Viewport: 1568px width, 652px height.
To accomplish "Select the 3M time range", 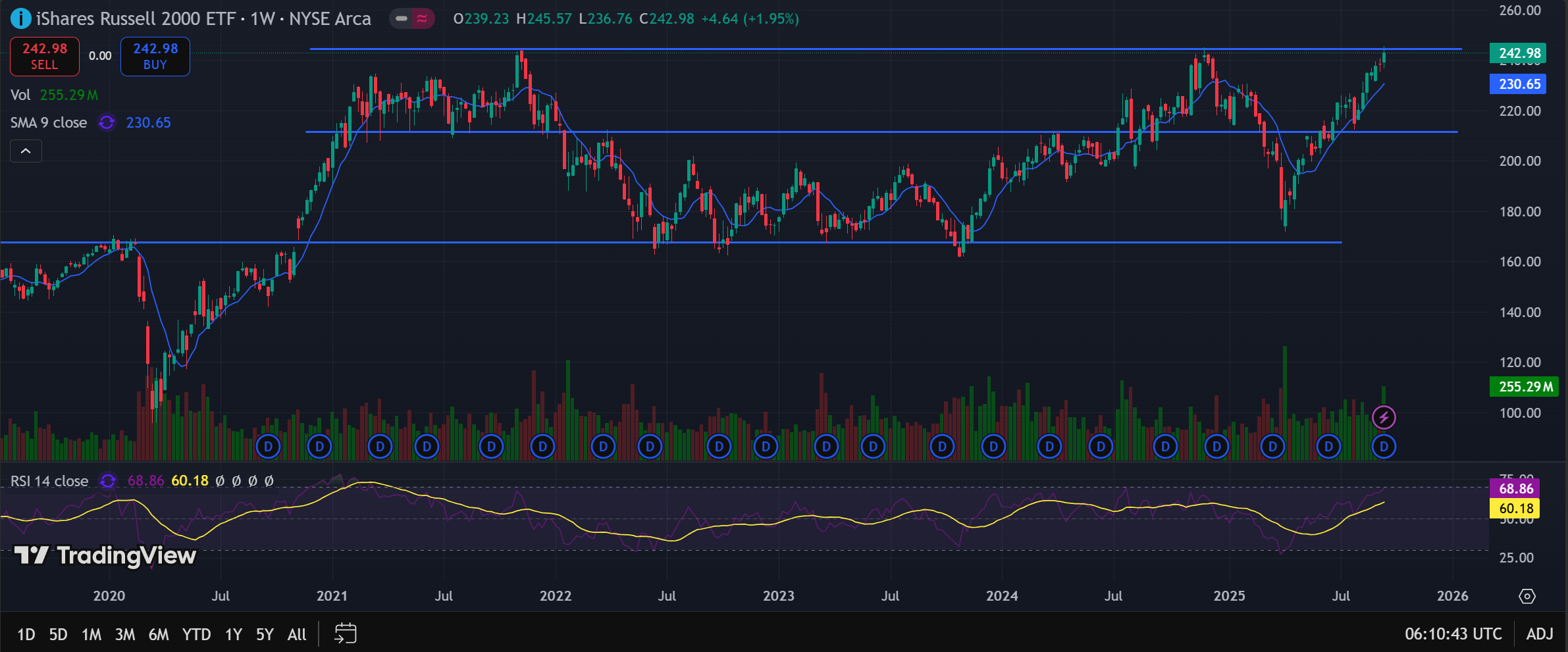I will pyautogui.click(x=125, y=634).
